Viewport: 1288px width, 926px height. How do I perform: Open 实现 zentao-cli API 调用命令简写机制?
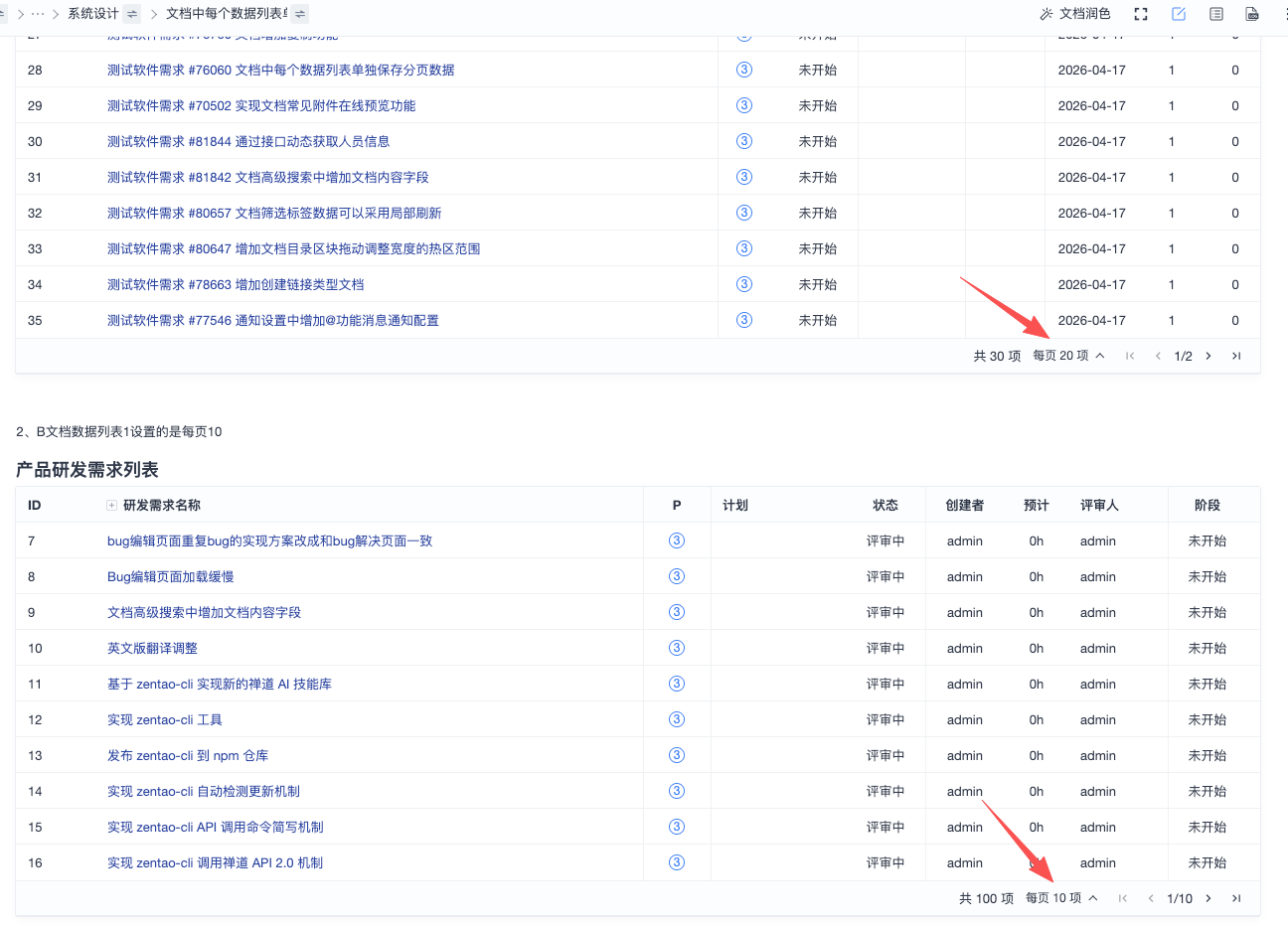click(216, 827)
